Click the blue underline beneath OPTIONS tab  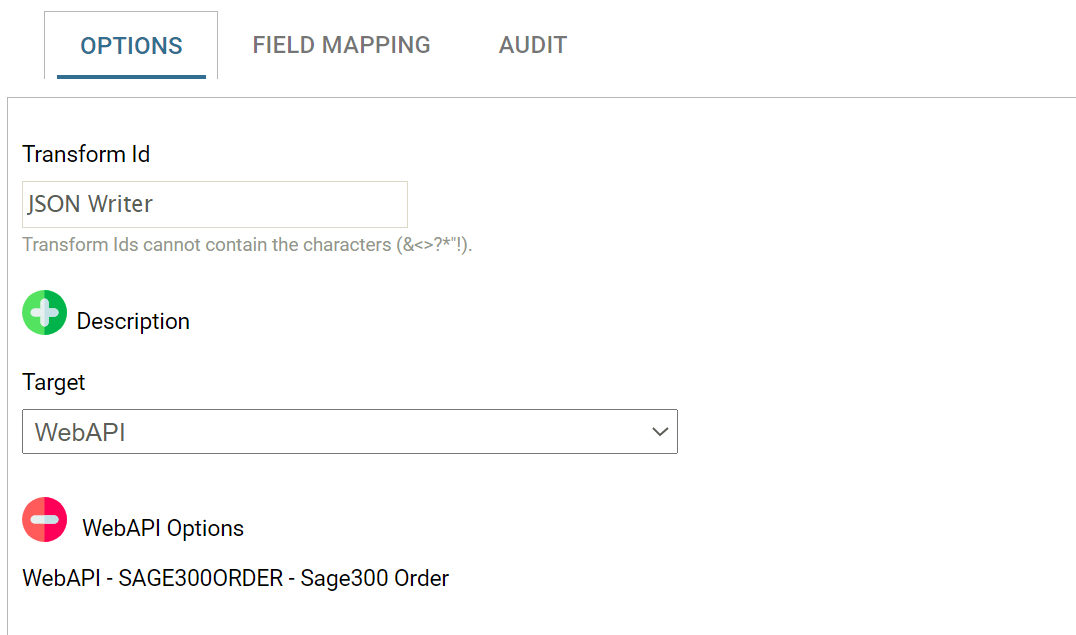(131, 76)
